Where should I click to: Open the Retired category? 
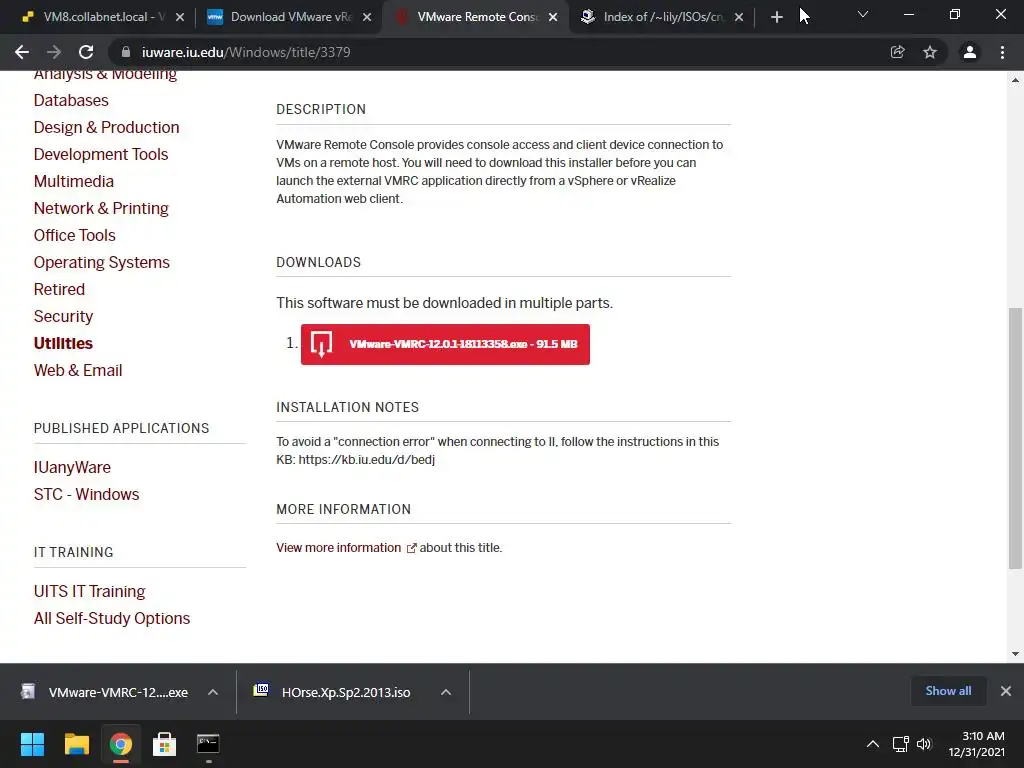59,289
